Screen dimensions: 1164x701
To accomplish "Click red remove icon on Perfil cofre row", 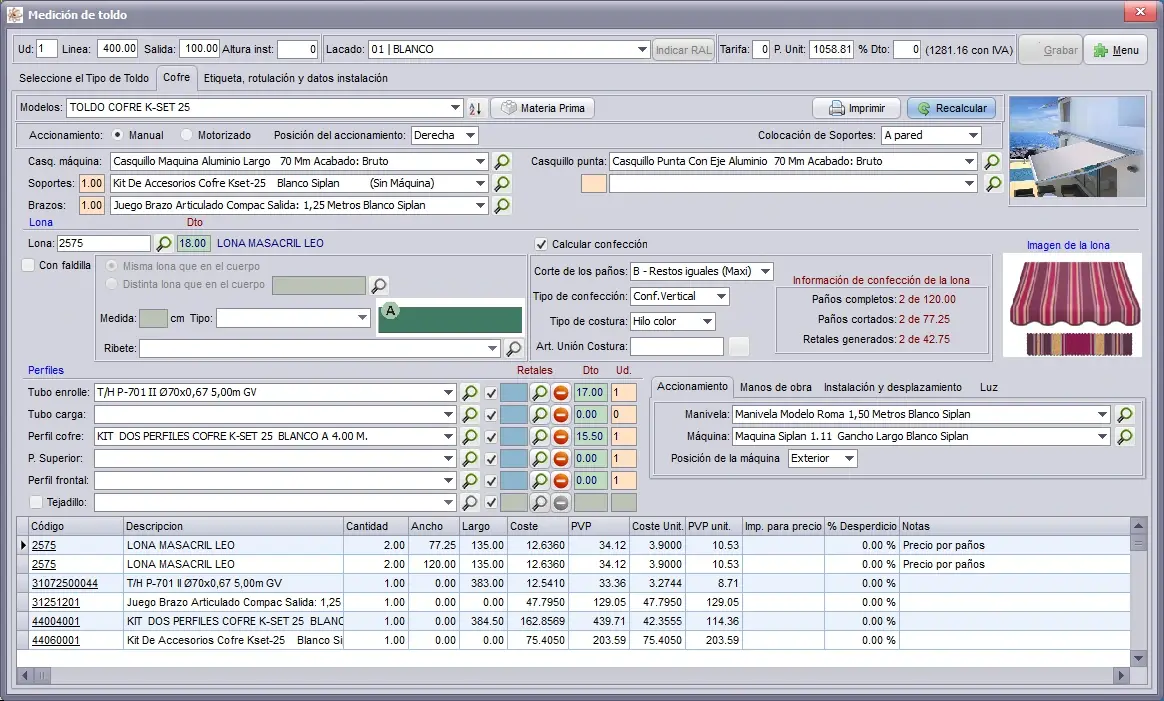I will click(x=561, y=437).
